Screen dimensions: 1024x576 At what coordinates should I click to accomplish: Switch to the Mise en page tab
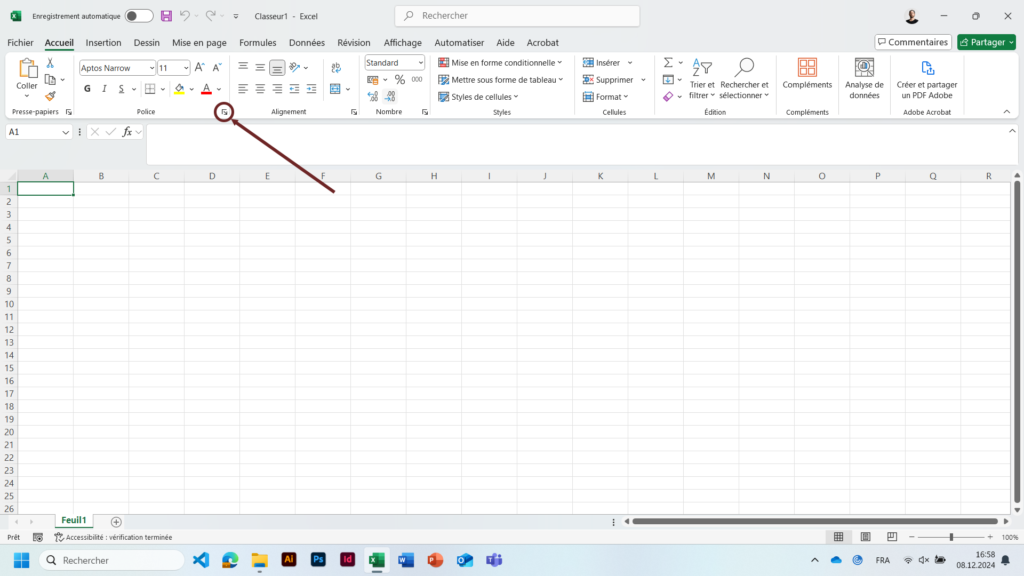(199, 42)
